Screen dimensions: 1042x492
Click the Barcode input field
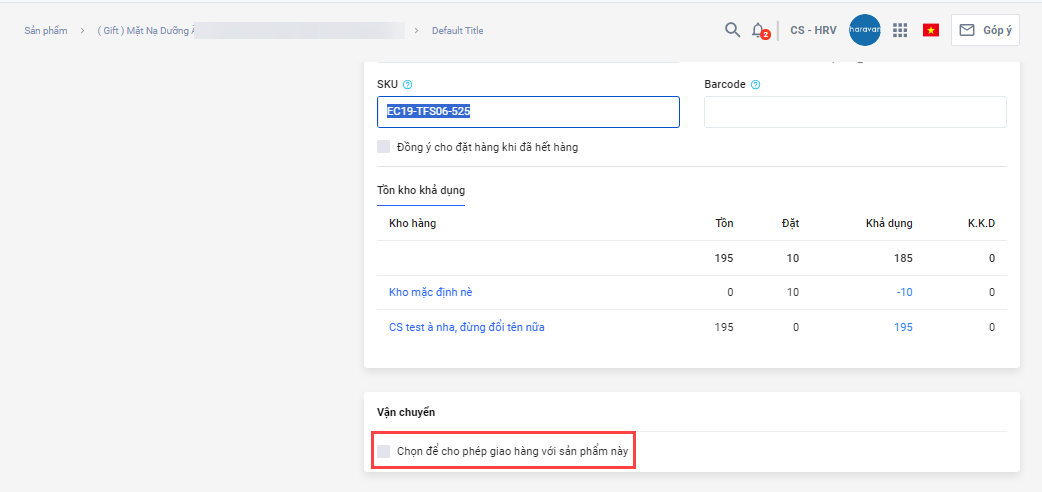pos(855,112)
